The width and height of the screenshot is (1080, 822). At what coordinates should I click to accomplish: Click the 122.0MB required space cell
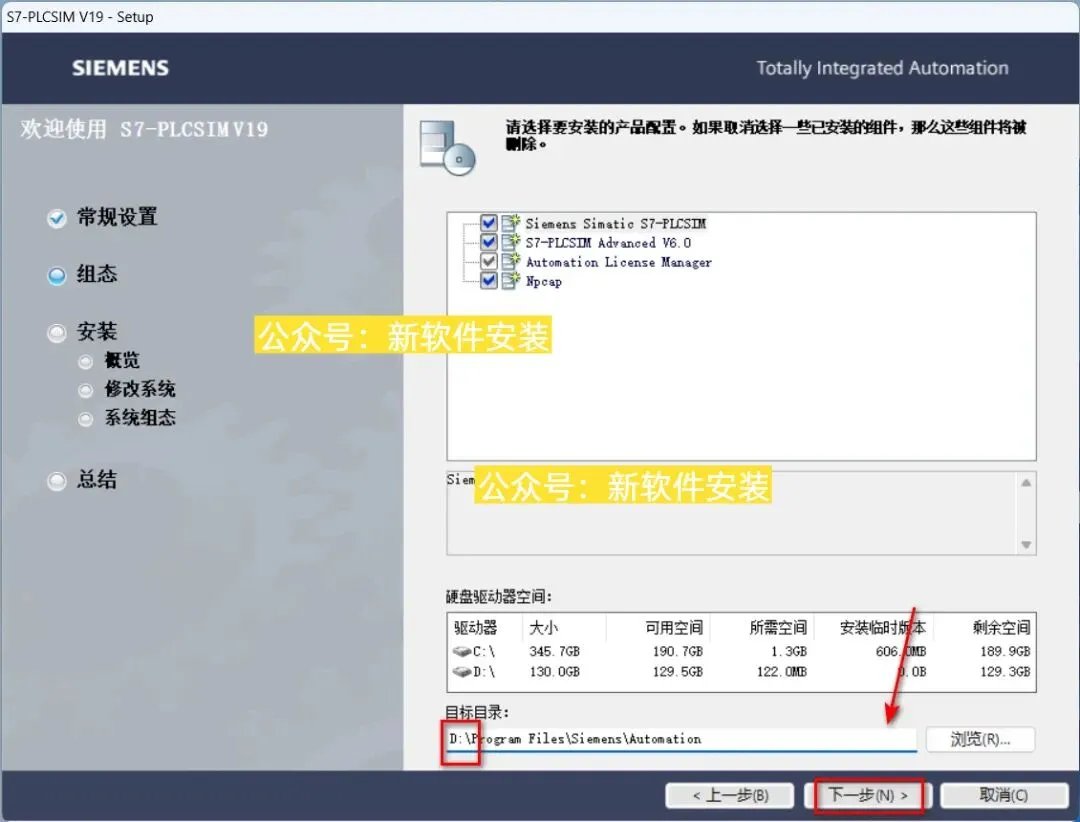(x=782, y=672)
